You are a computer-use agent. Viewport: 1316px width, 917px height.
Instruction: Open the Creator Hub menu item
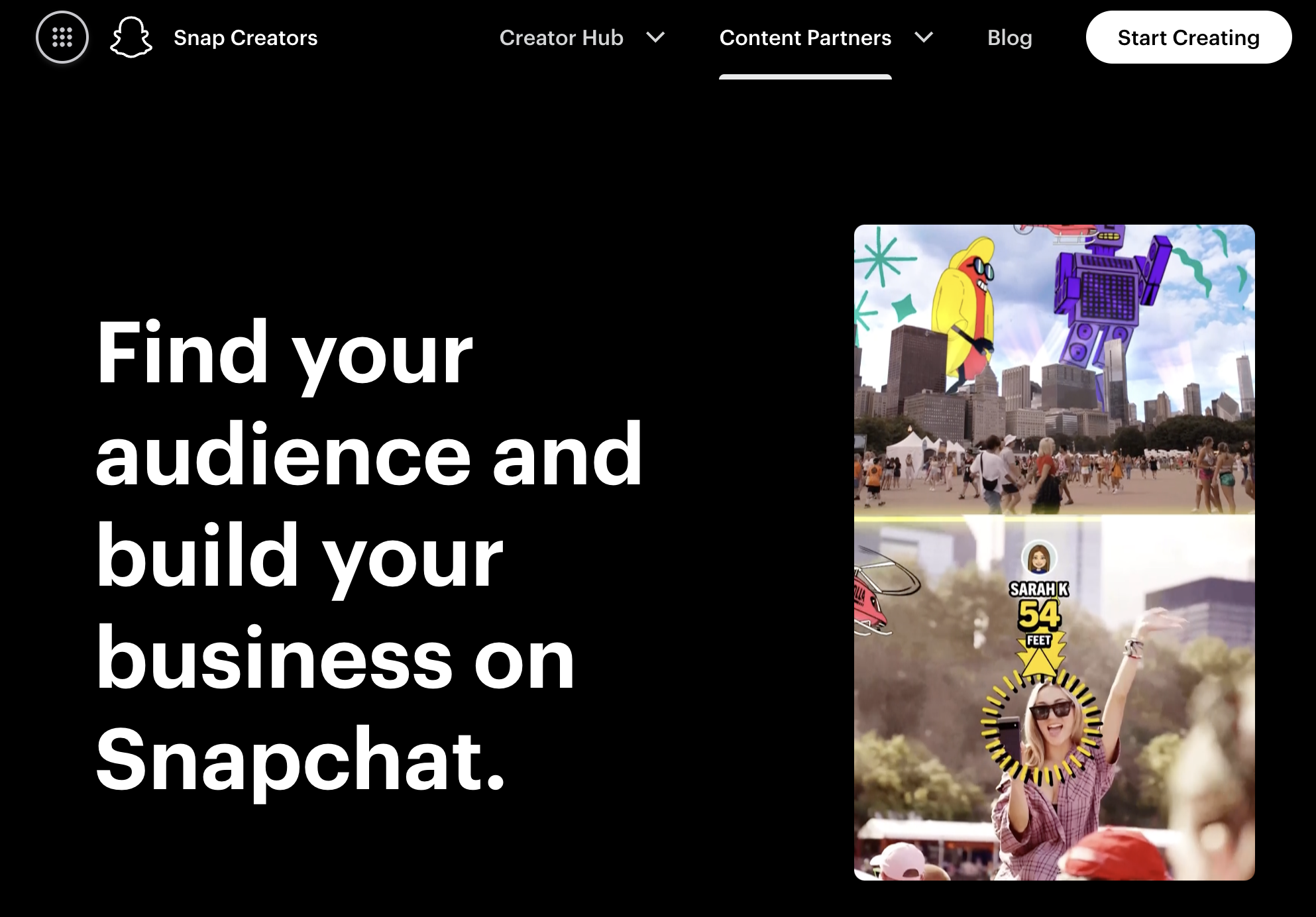[561, 38]
